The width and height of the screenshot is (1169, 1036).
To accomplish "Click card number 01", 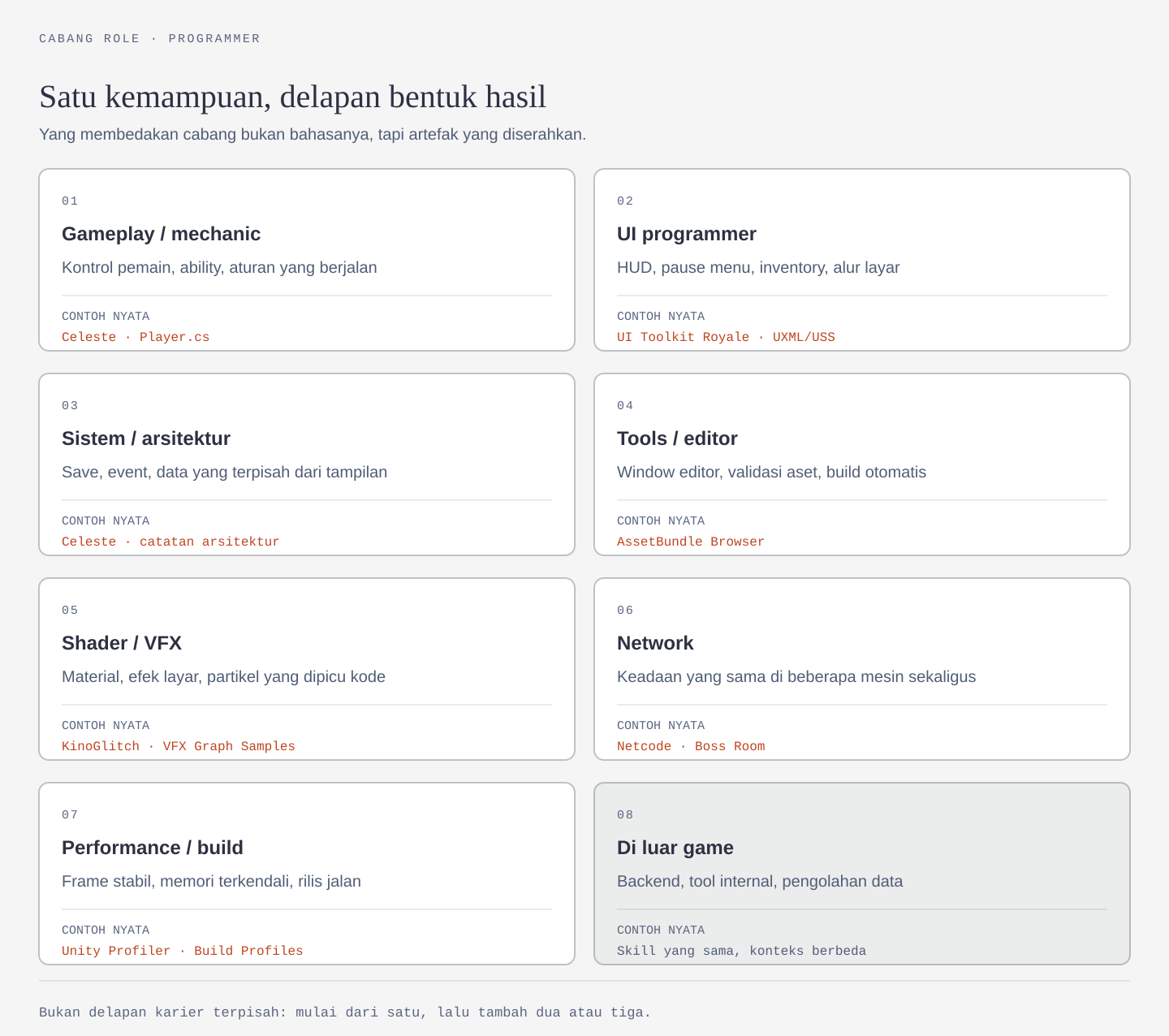I will pos(70,201).
